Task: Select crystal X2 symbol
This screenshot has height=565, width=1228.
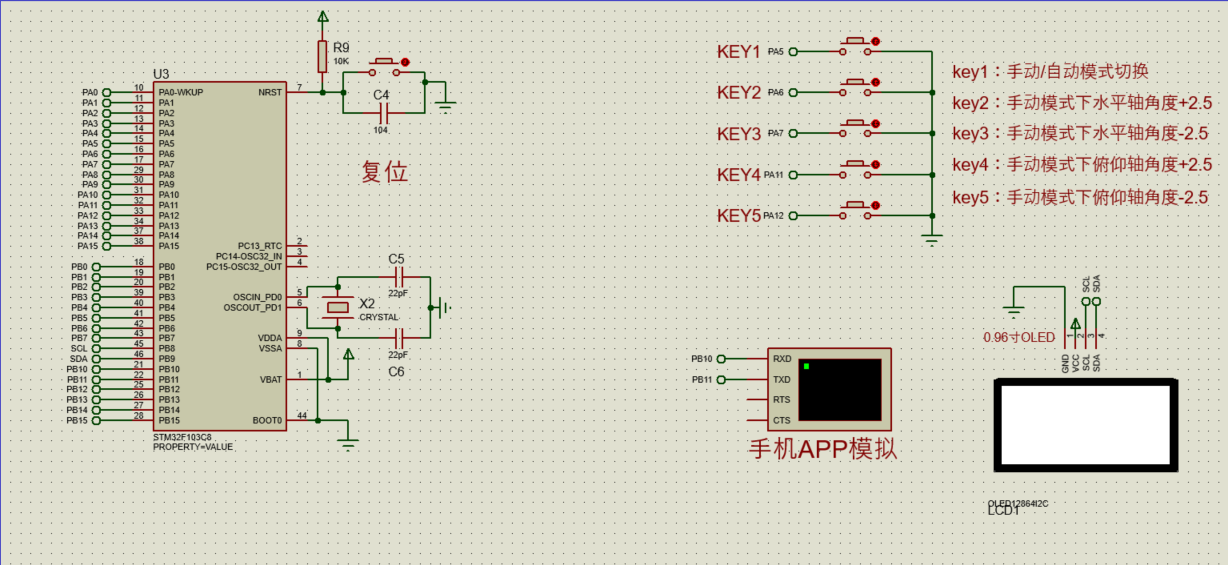Action: point(338,307)
